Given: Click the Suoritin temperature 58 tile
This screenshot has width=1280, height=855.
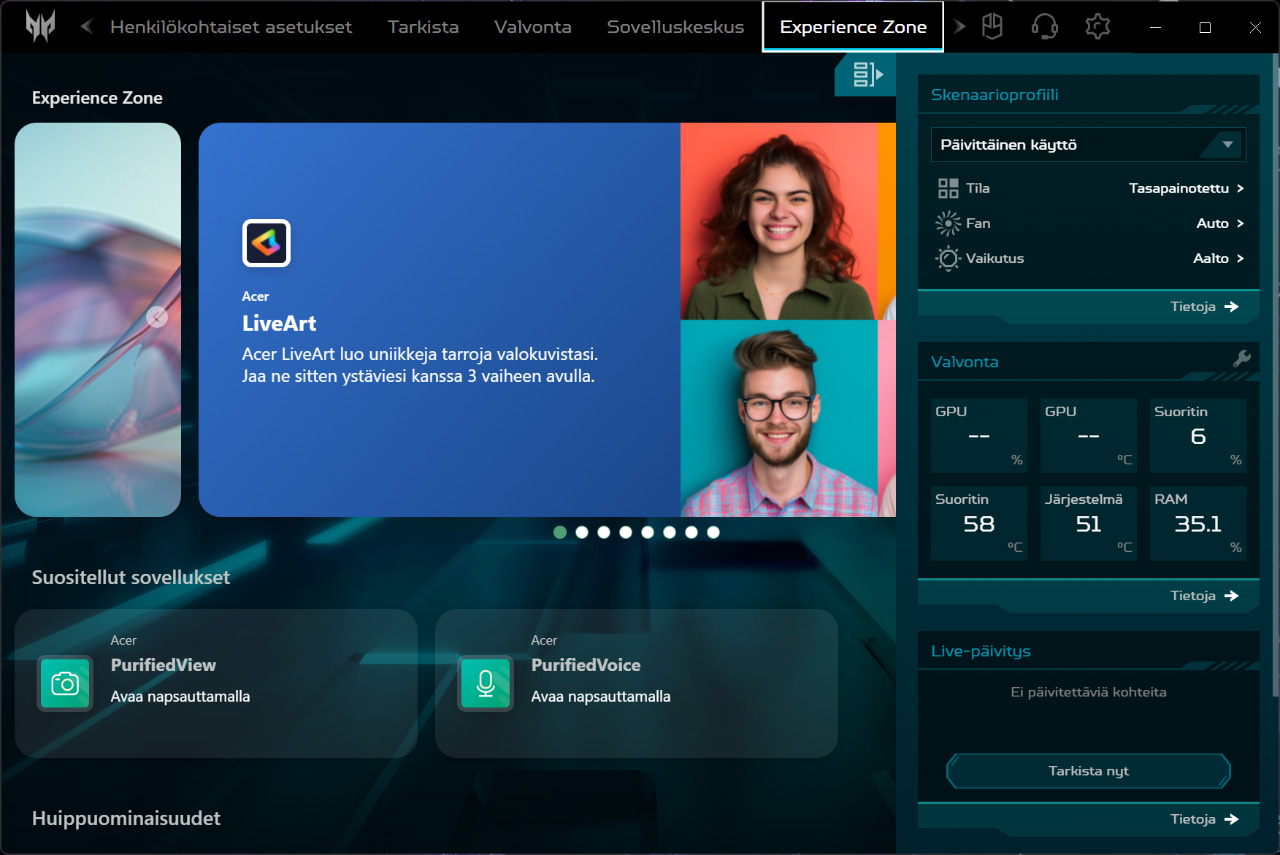Looking at the screenshot, I should coord(979,524).
